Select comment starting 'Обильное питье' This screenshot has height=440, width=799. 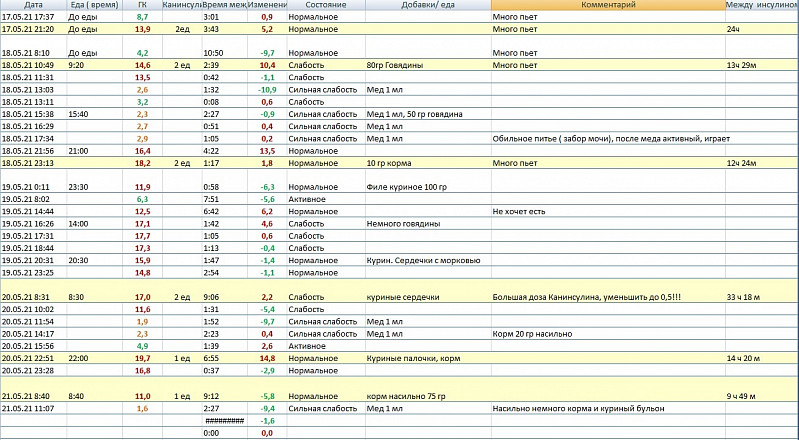coord(611,139)
